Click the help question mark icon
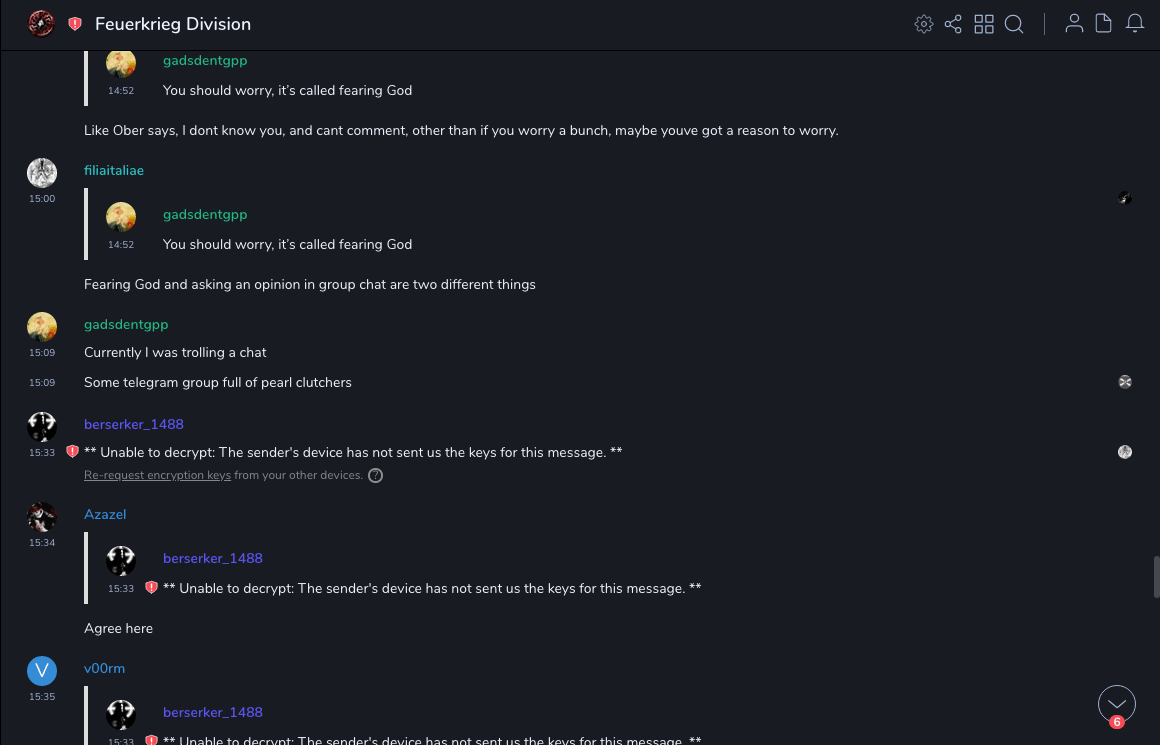 376,476
